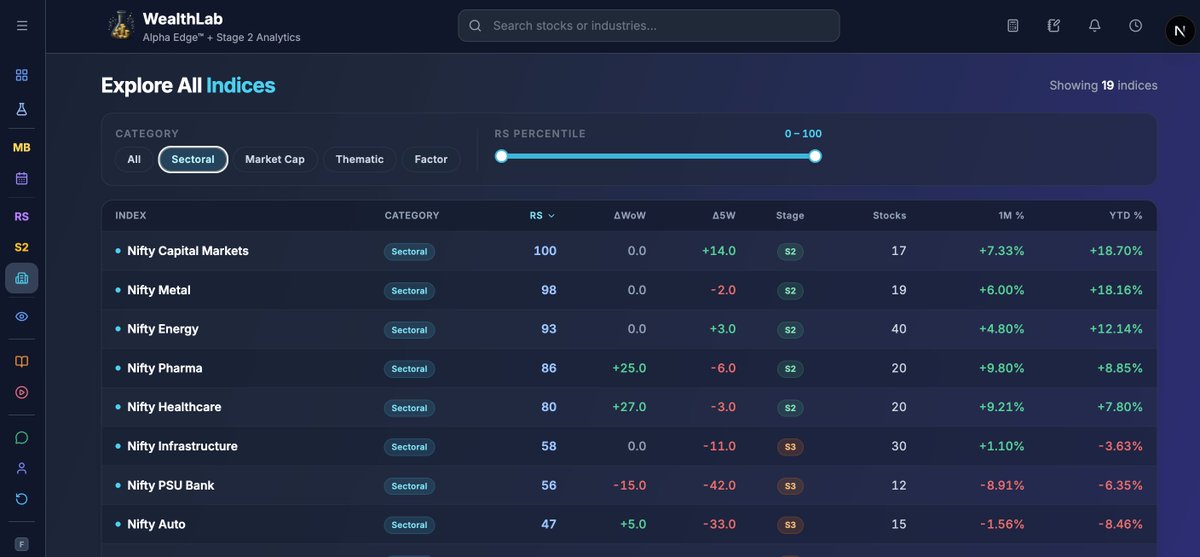This screenshot has width=1200, height=557.
Task: Select the Factor category filter
Action: coord(431,159)
